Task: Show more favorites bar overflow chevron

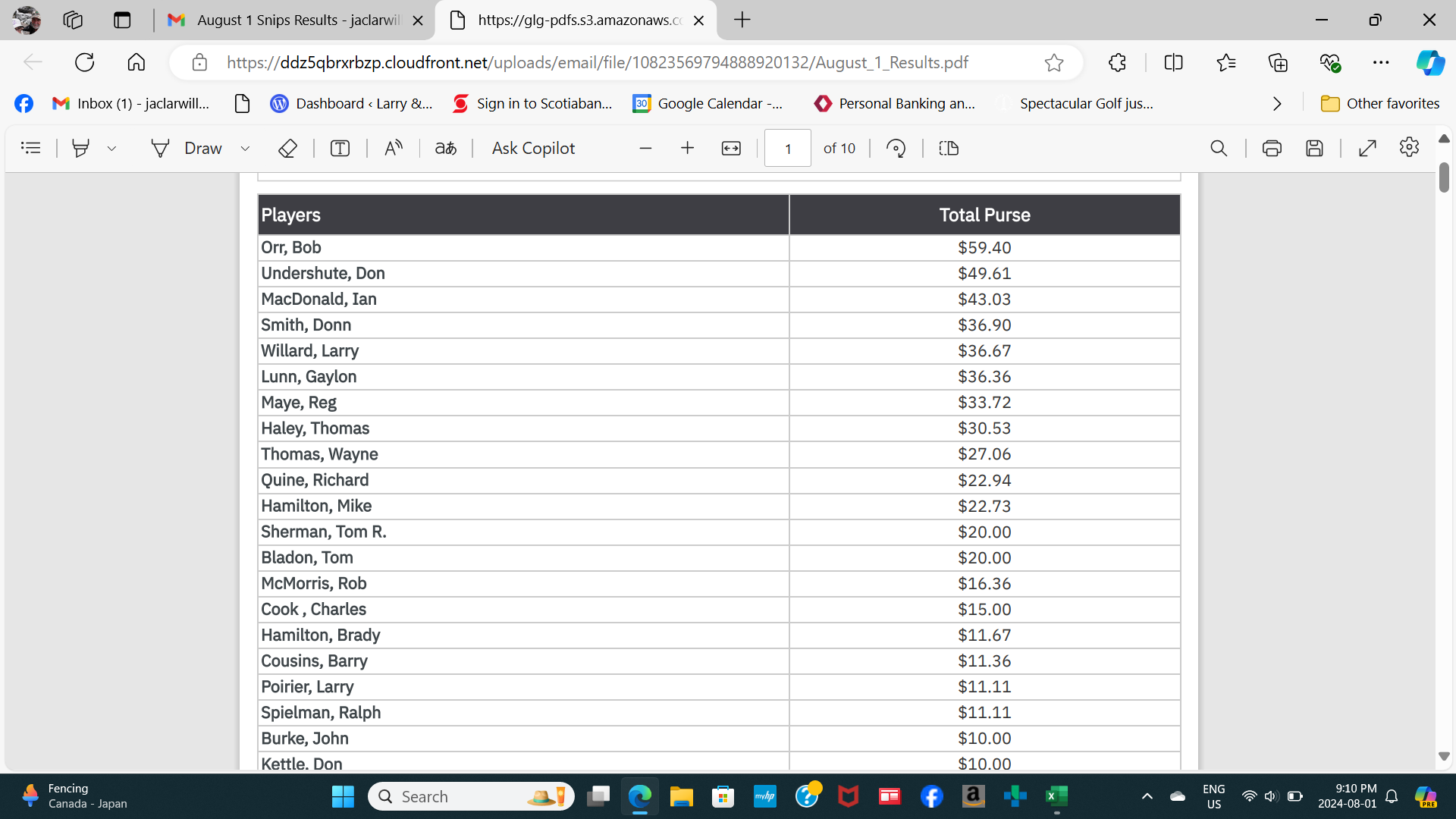Action: [1277, 104]
